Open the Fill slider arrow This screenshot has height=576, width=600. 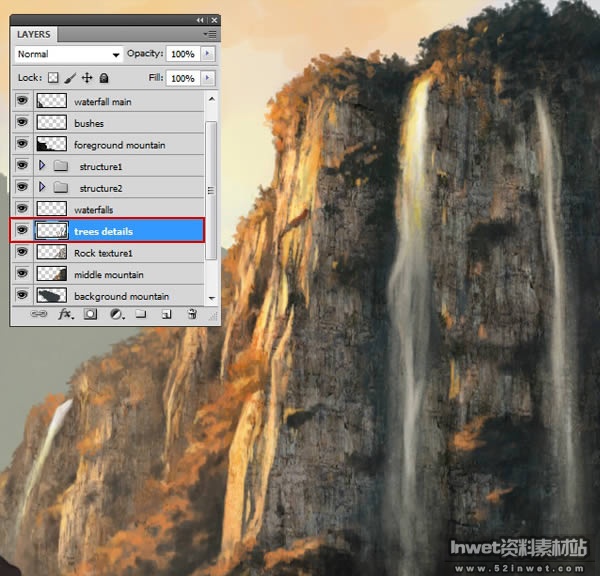point(207,78)
